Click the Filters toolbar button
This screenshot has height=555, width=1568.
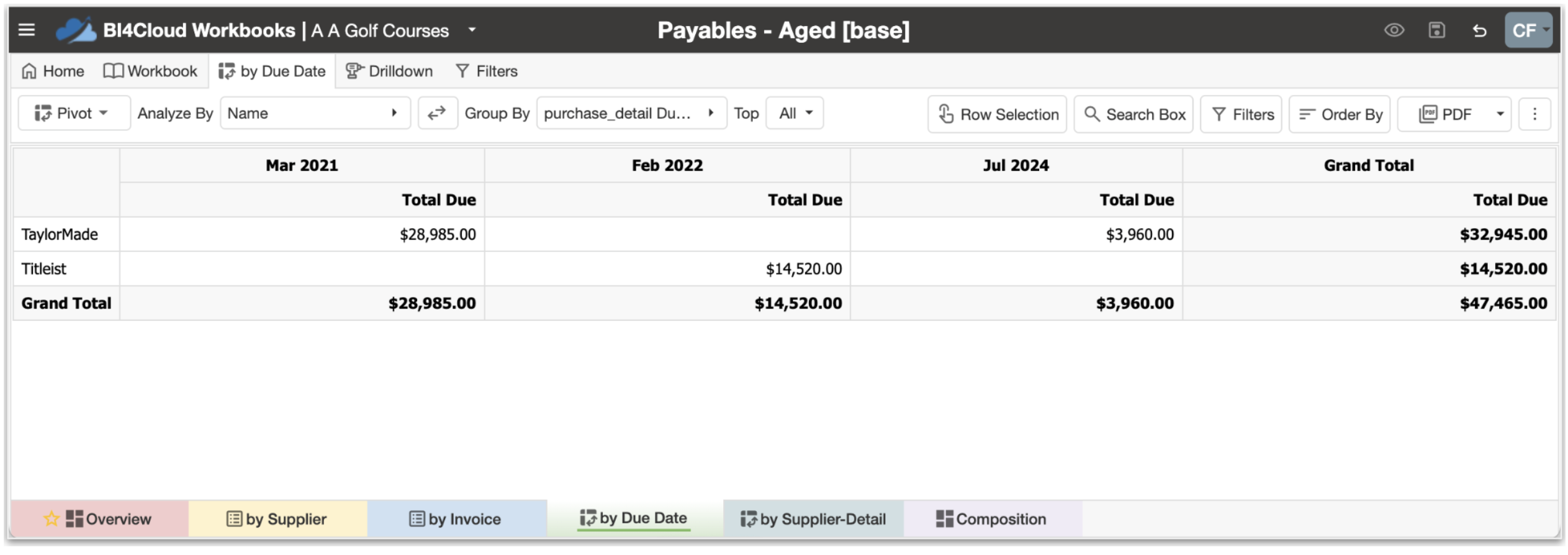(1241, 114)
